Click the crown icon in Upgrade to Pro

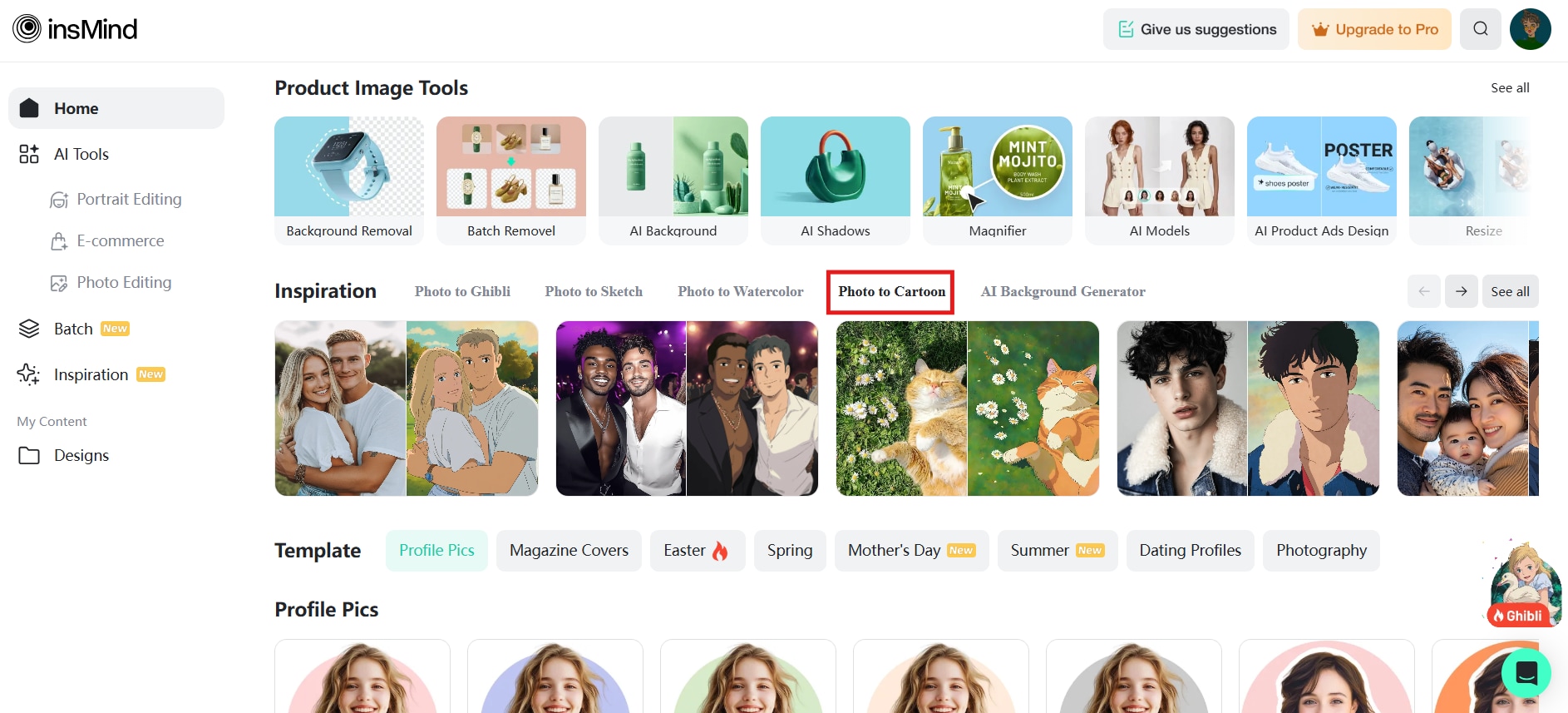(x=1320, y=30)
